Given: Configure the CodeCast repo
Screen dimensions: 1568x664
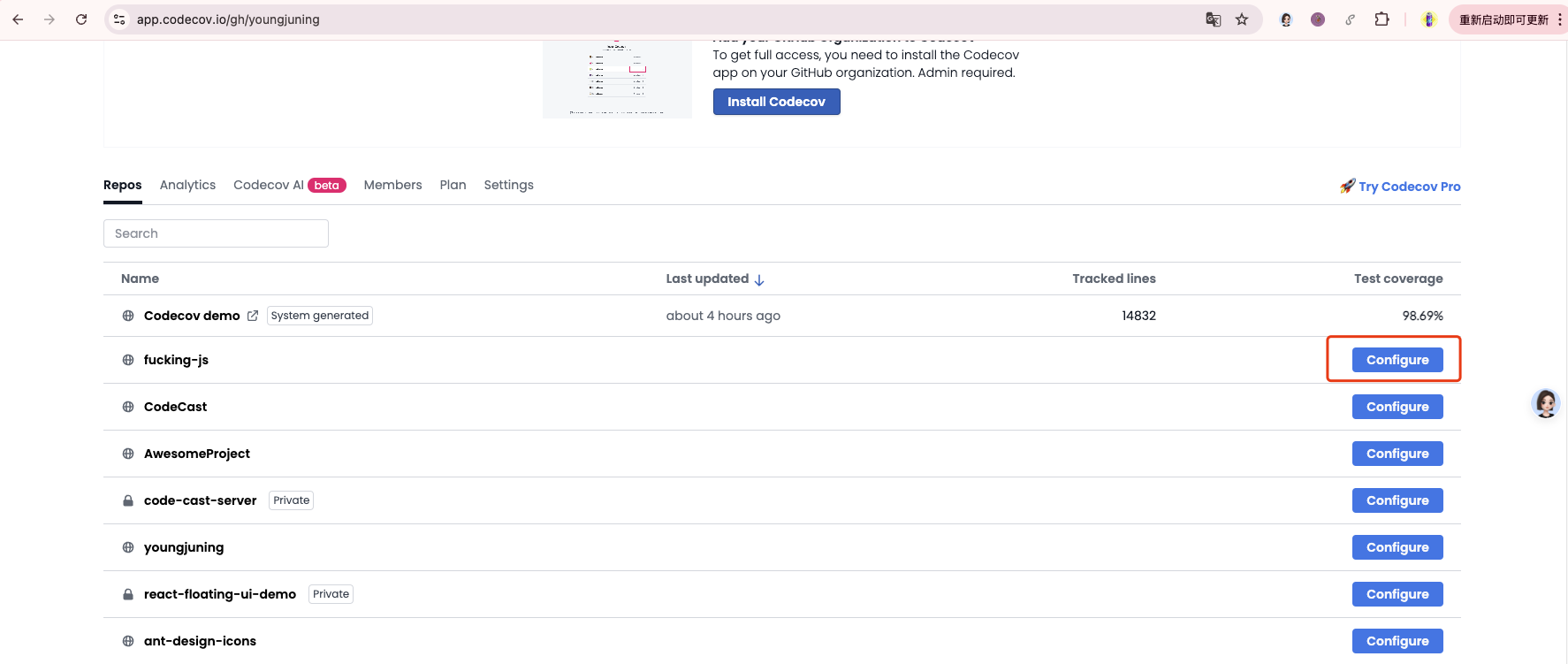Looking at the screenshot, I should click(x=1397, y=407).
